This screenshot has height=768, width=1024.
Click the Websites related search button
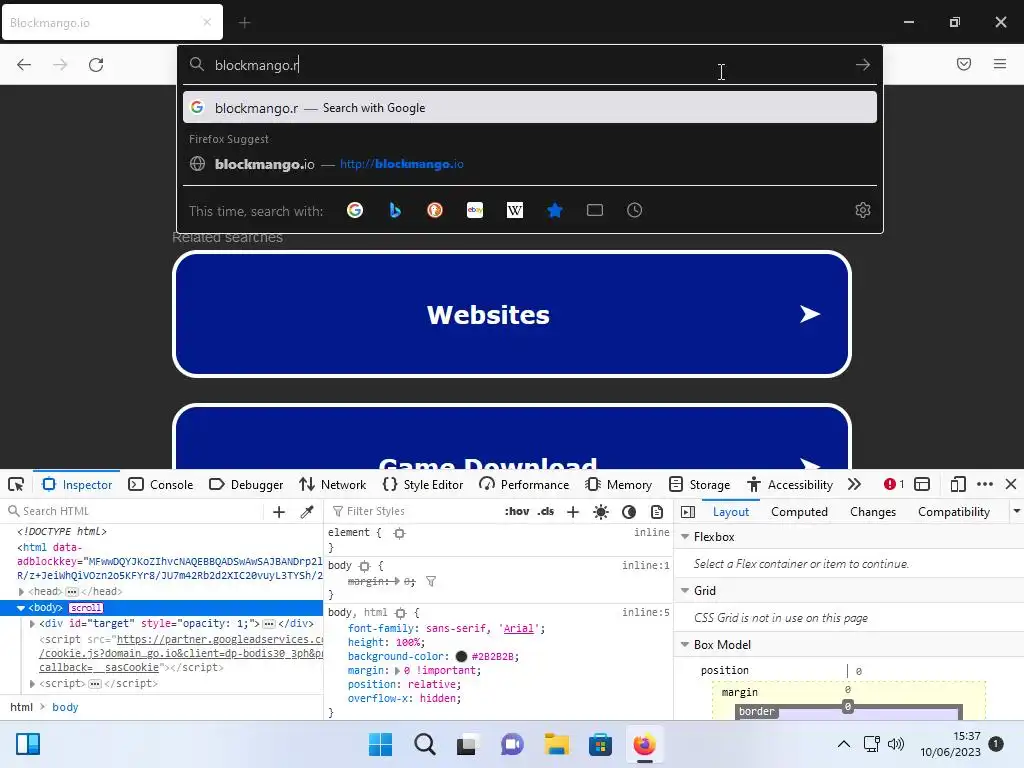[512, 314]
